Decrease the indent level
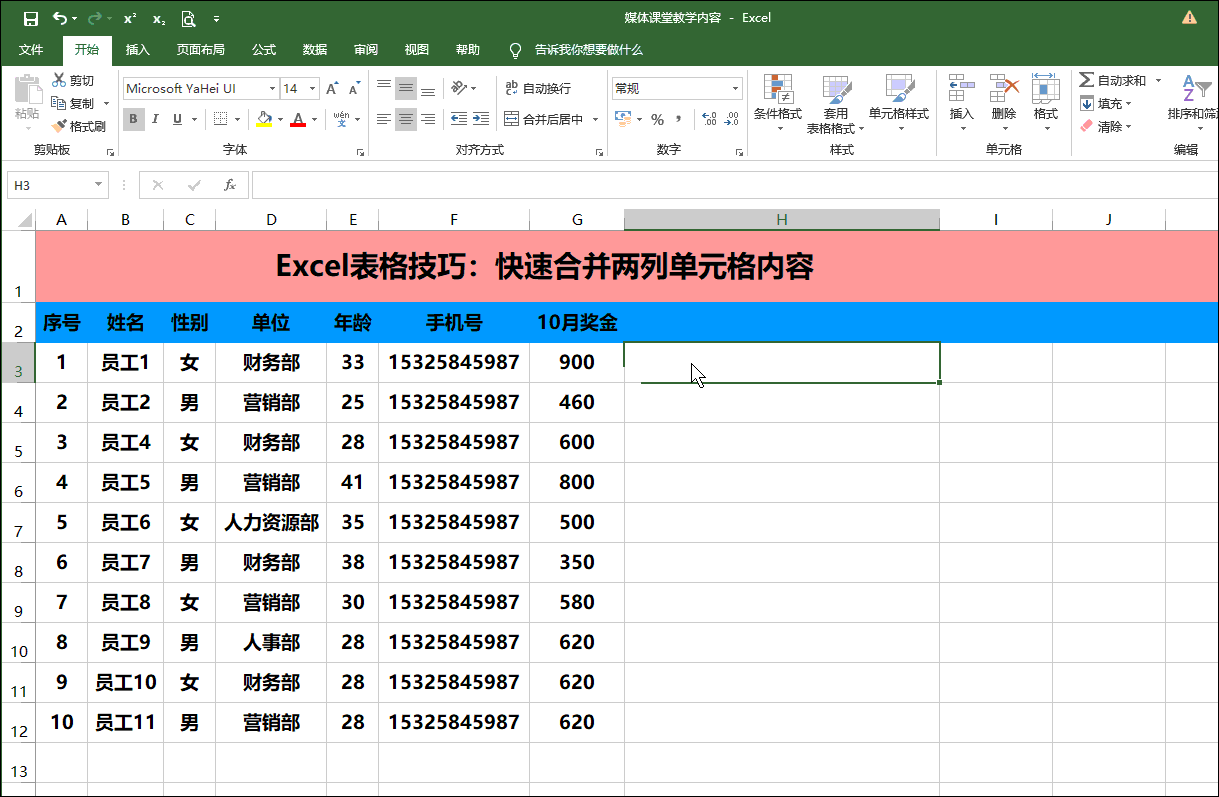Screen dimensions: 1219x797 (x=459, y=119)
